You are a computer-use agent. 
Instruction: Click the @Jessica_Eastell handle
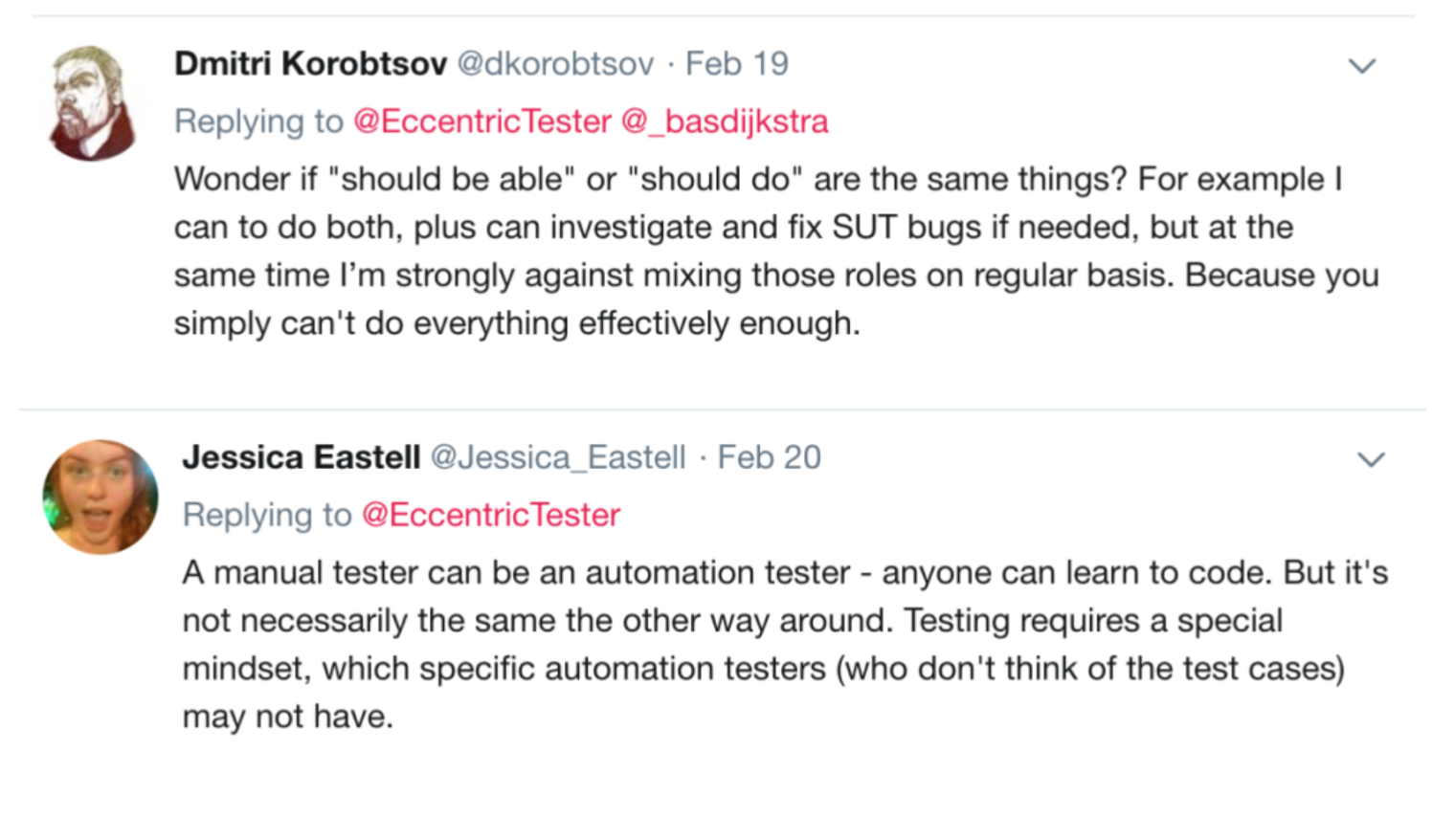(558, 457)
